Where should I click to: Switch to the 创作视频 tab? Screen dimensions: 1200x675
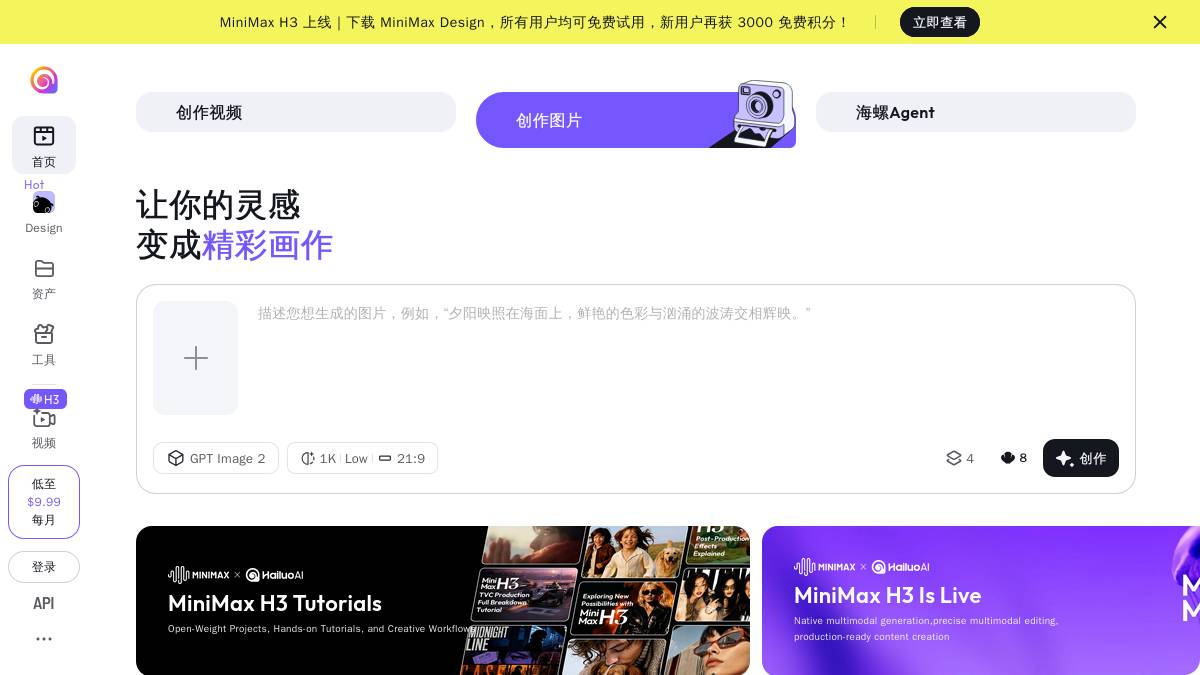click(x=296, y=112)
